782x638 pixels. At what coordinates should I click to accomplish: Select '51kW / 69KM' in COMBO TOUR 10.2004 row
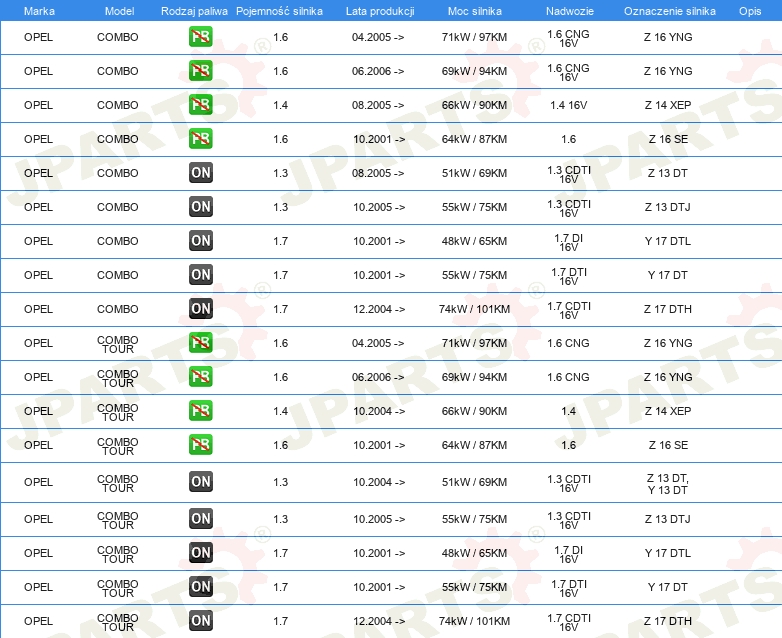(x=474, y=482)
